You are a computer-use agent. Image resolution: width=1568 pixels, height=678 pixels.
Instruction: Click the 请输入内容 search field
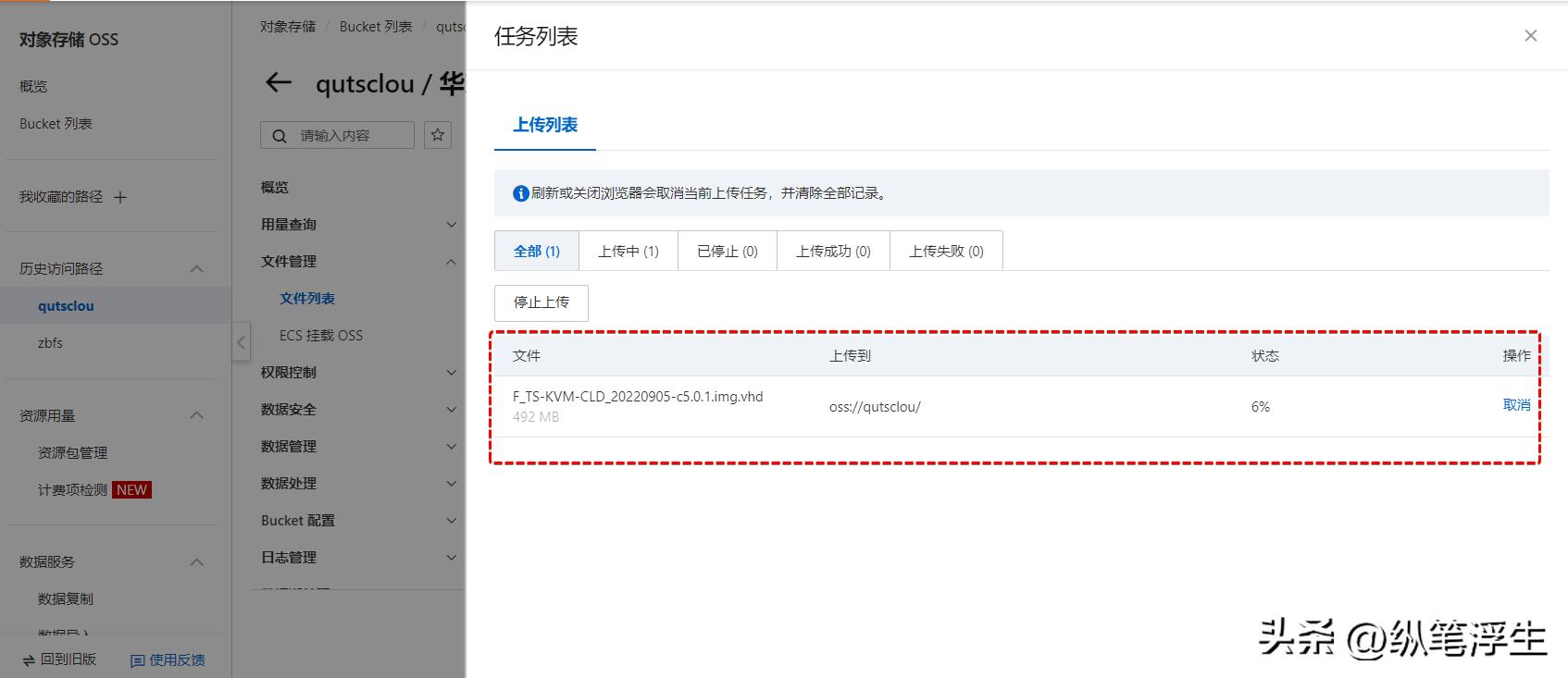click(x=337, y=135)
